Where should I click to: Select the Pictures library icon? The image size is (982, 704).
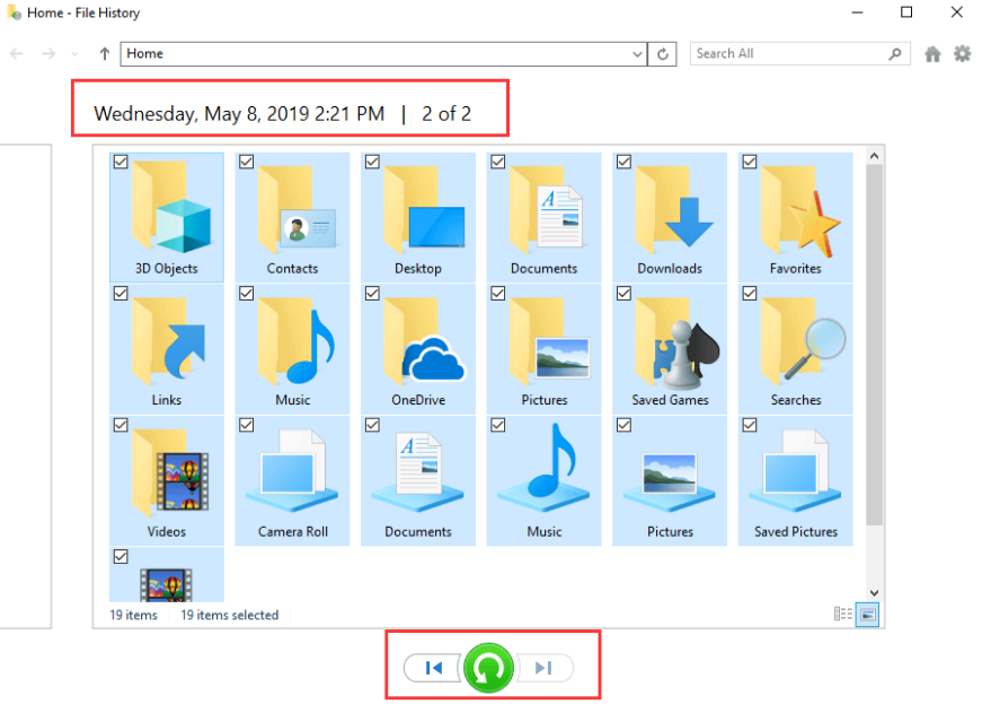point(669,480)
